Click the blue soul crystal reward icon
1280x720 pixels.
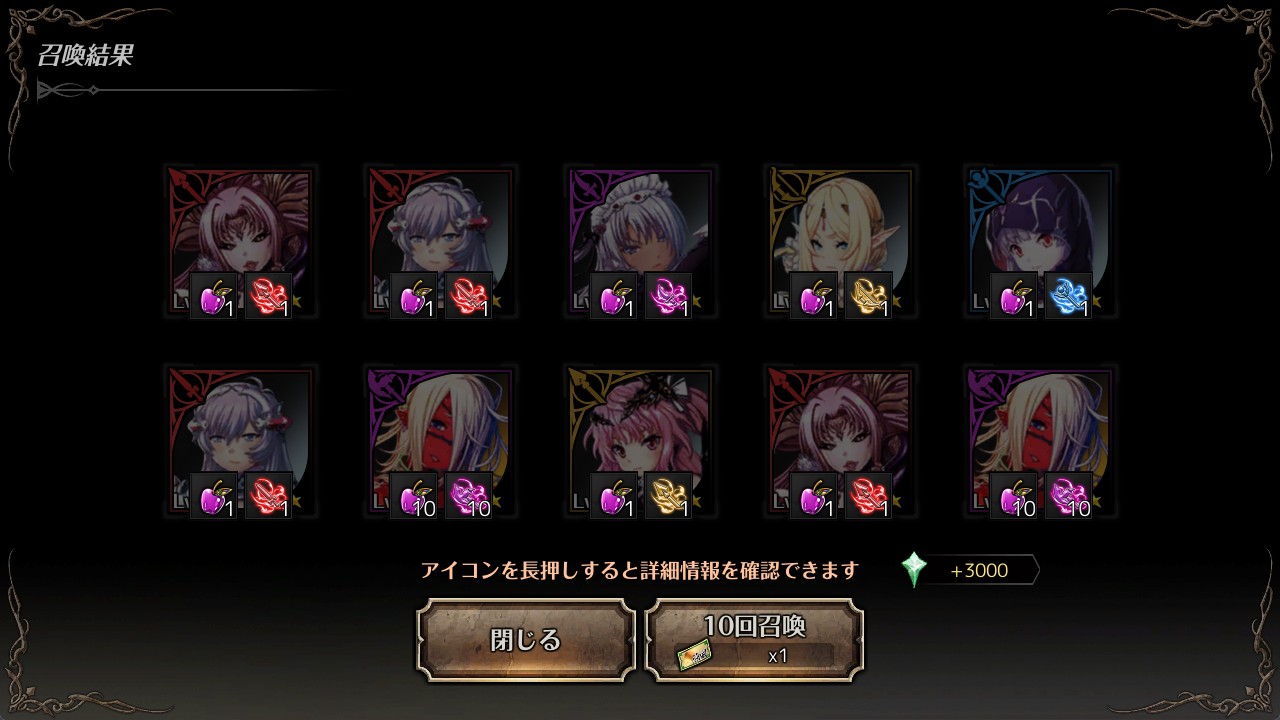1068,296
